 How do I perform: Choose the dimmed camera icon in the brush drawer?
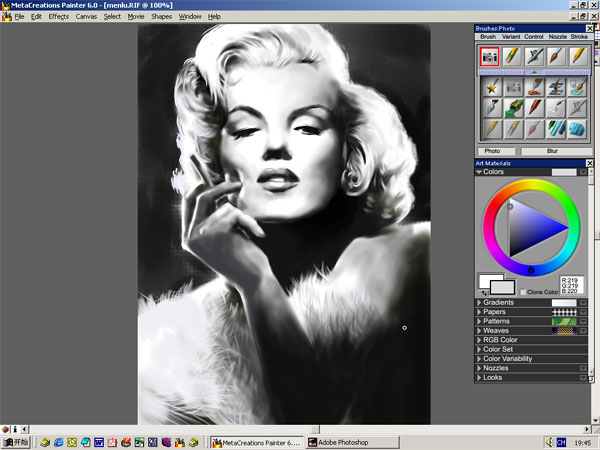click(514, 88)
